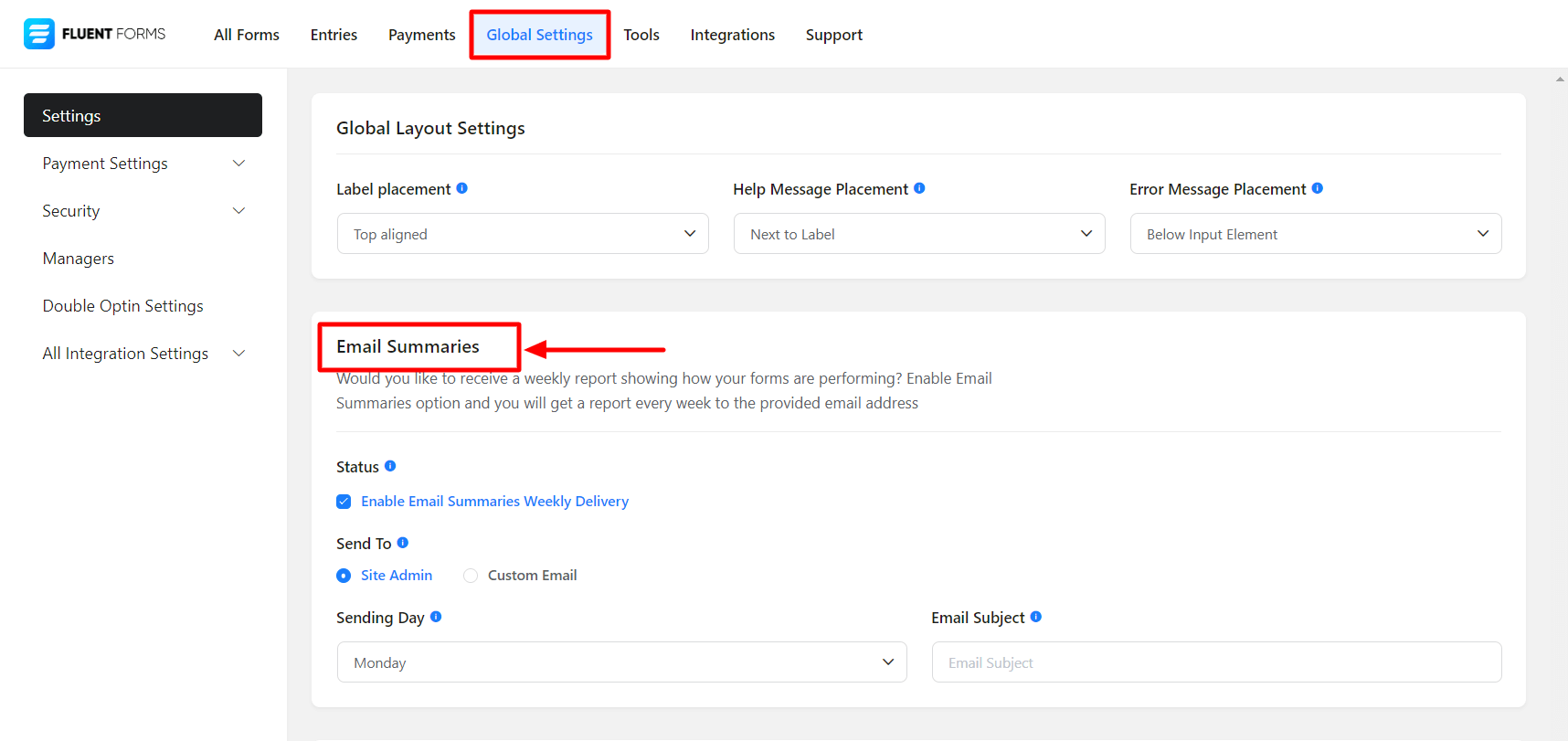Viewport: 1568px width, 741px height.
Task: Click the Email Subject input field
Action: point(1215,662)
